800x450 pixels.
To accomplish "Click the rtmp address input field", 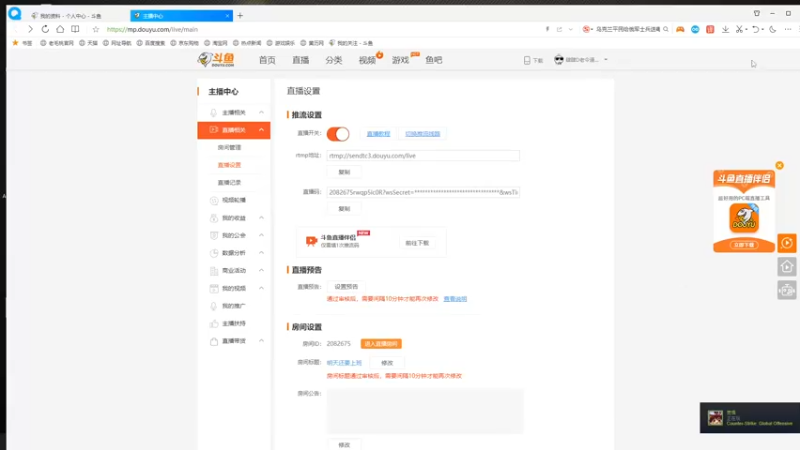I will (423, 156).
